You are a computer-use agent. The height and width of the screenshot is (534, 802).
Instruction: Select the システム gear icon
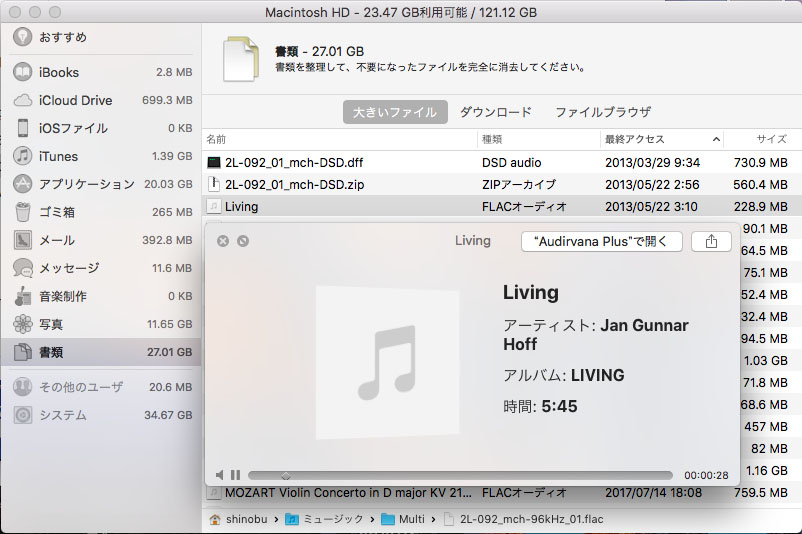(23, 415)
